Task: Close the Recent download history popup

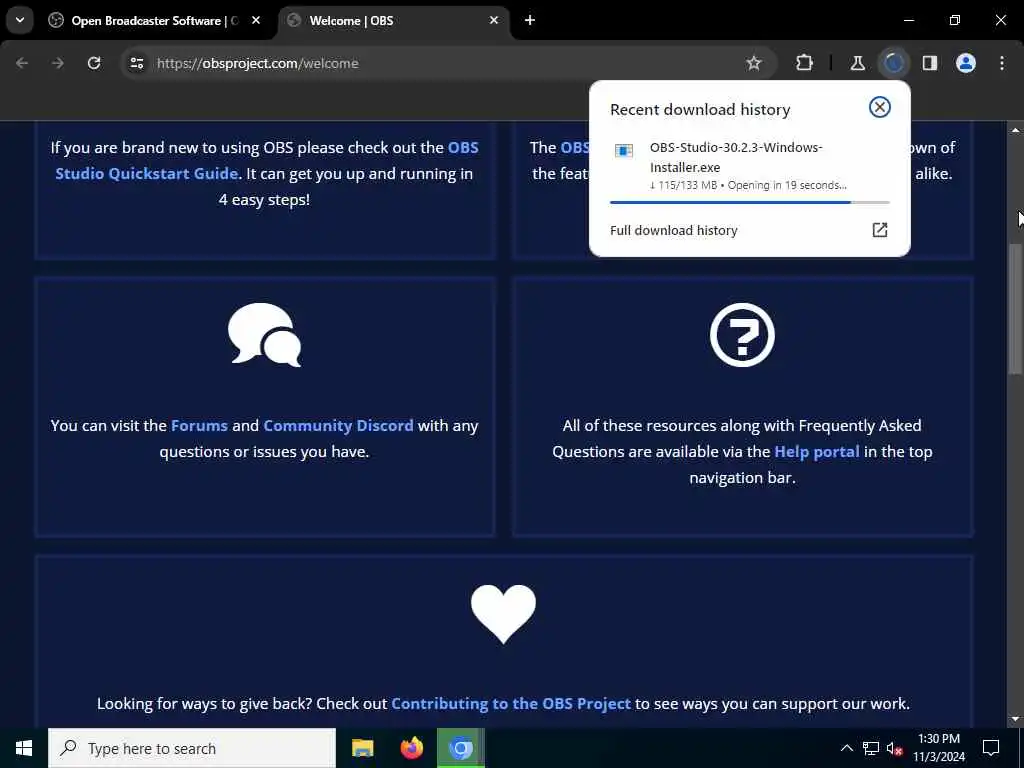Action: pyautogui.click(x=880, y=107)
